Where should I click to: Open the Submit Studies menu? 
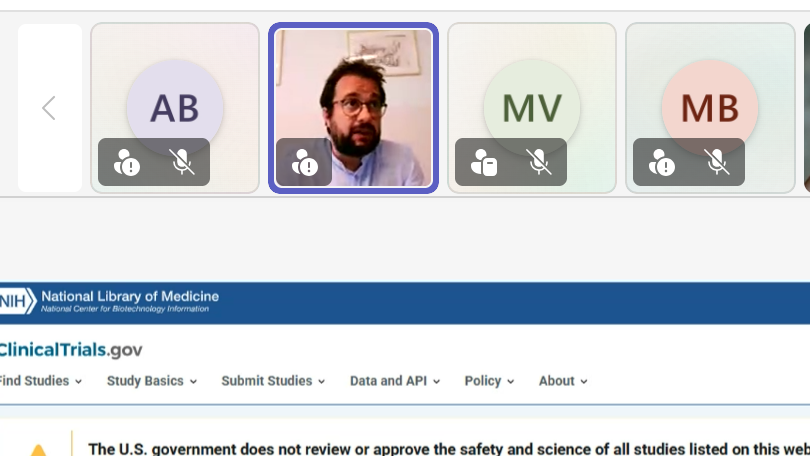coord(273,381)
